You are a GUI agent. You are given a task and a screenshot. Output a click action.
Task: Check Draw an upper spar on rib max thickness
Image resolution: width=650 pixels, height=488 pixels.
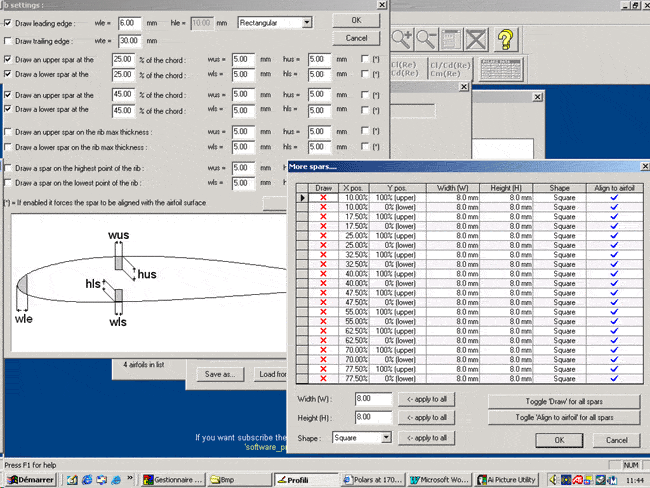[x=9, y=131]
